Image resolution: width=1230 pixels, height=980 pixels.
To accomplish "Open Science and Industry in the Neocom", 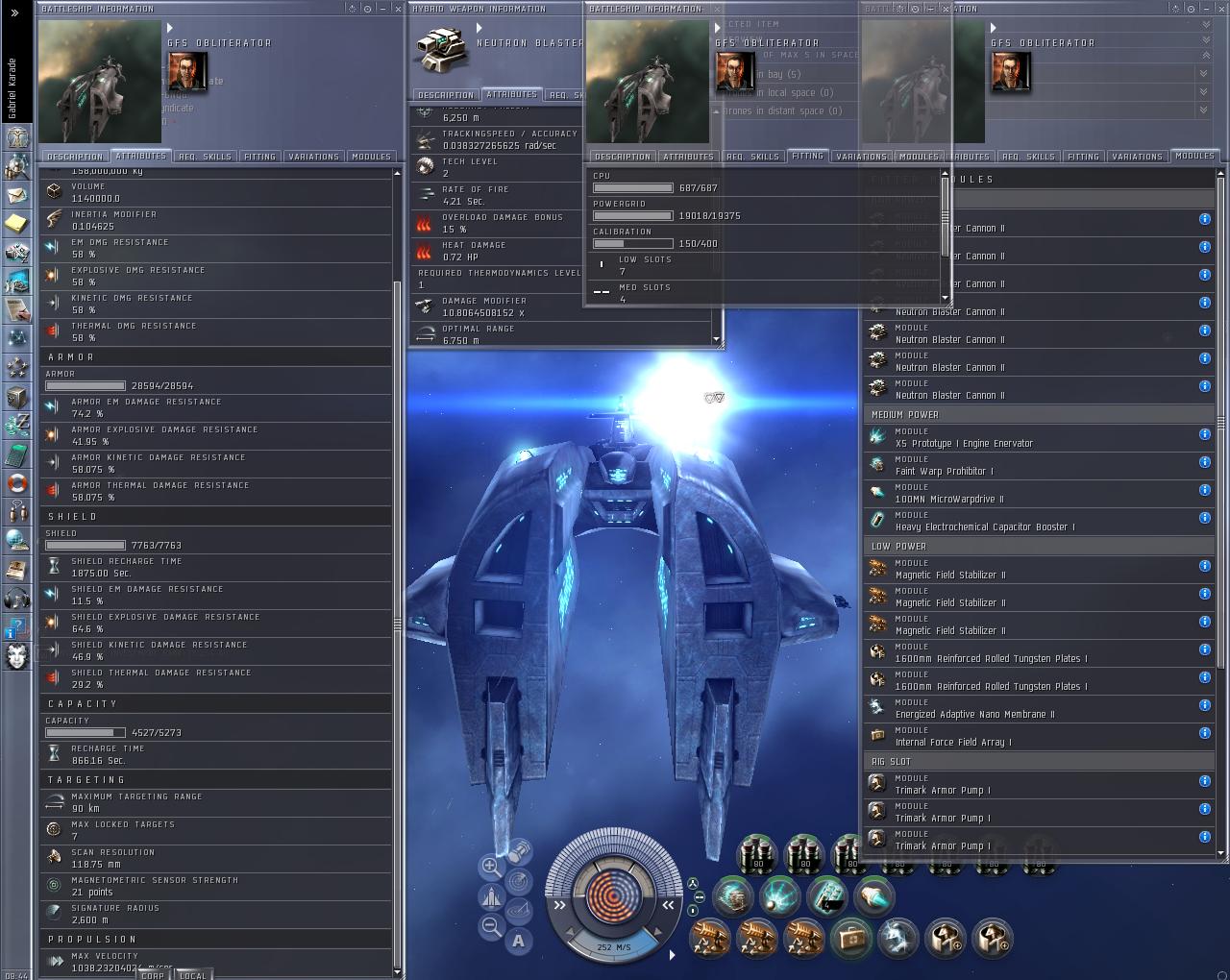I will pos(16,282).
